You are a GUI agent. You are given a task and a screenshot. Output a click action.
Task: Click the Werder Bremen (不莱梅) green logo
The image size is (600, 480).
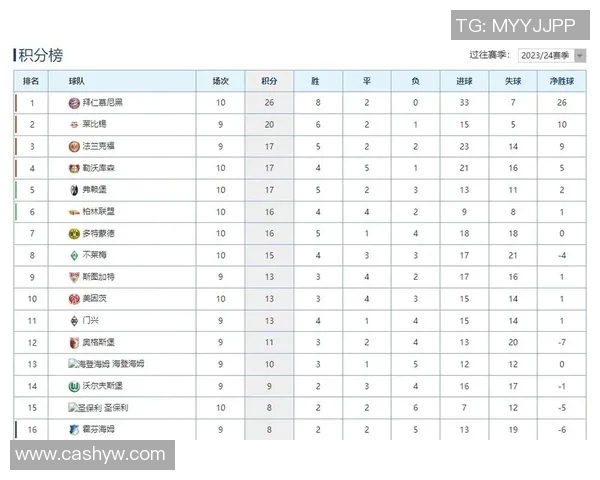pyautogui.click(x=74, y=255)
